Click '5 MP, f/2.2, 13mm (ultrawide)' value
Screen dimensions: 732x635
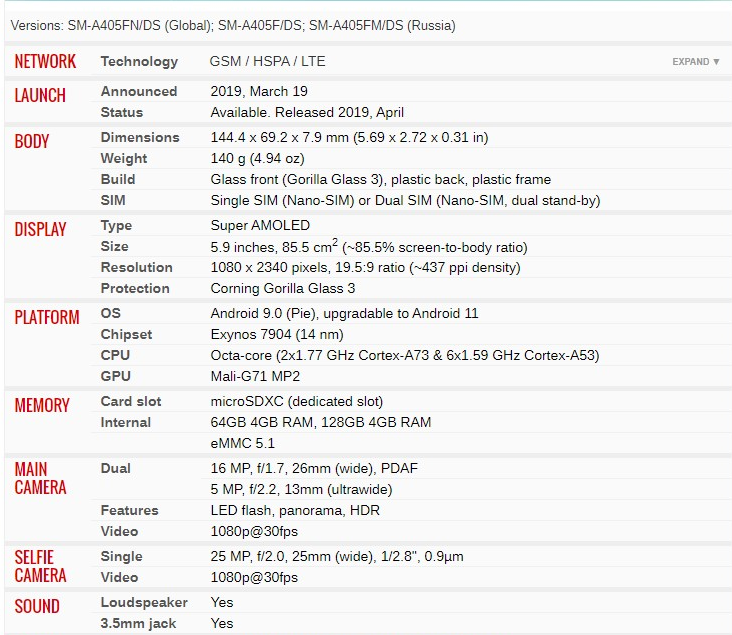[x=302, y=489]
